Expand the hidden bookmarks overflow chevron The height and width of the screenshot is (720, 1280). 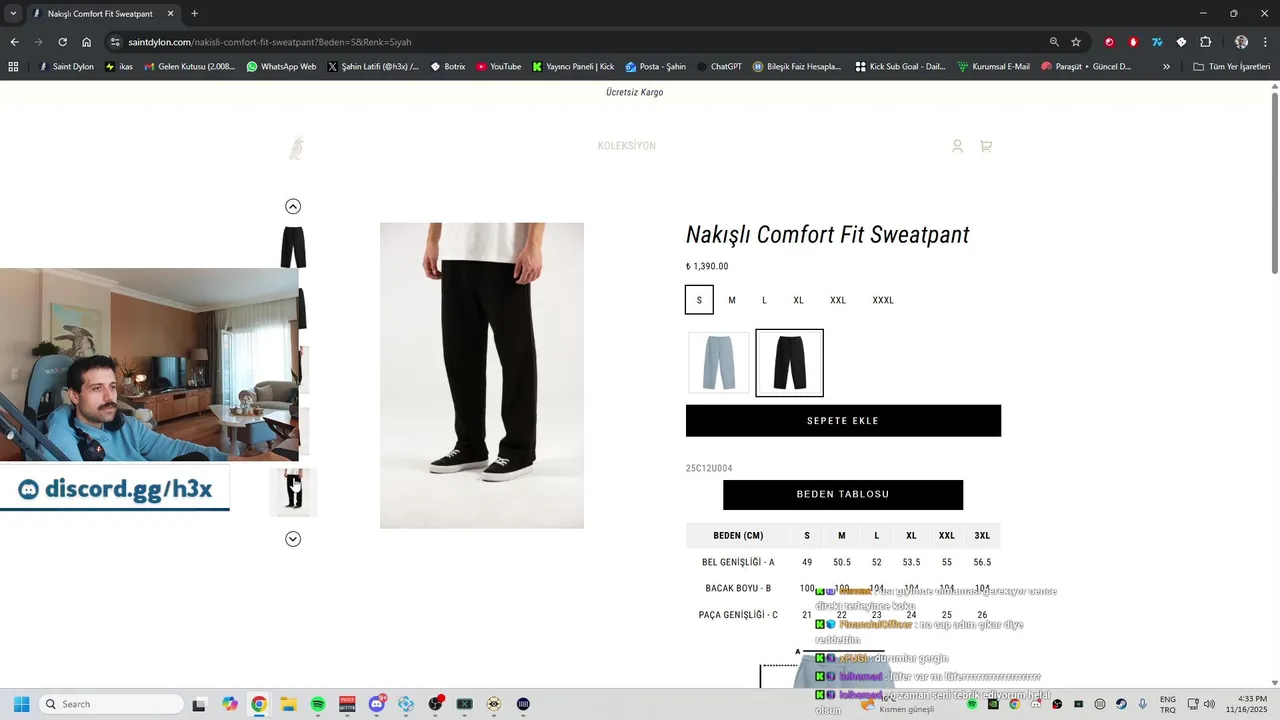1166,67
